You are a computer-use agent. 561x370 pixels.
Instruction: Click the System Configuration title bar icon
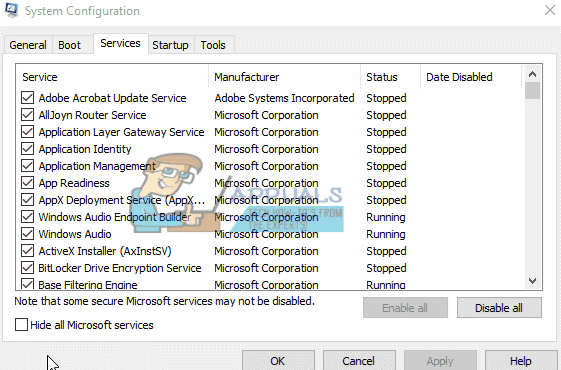11,10
